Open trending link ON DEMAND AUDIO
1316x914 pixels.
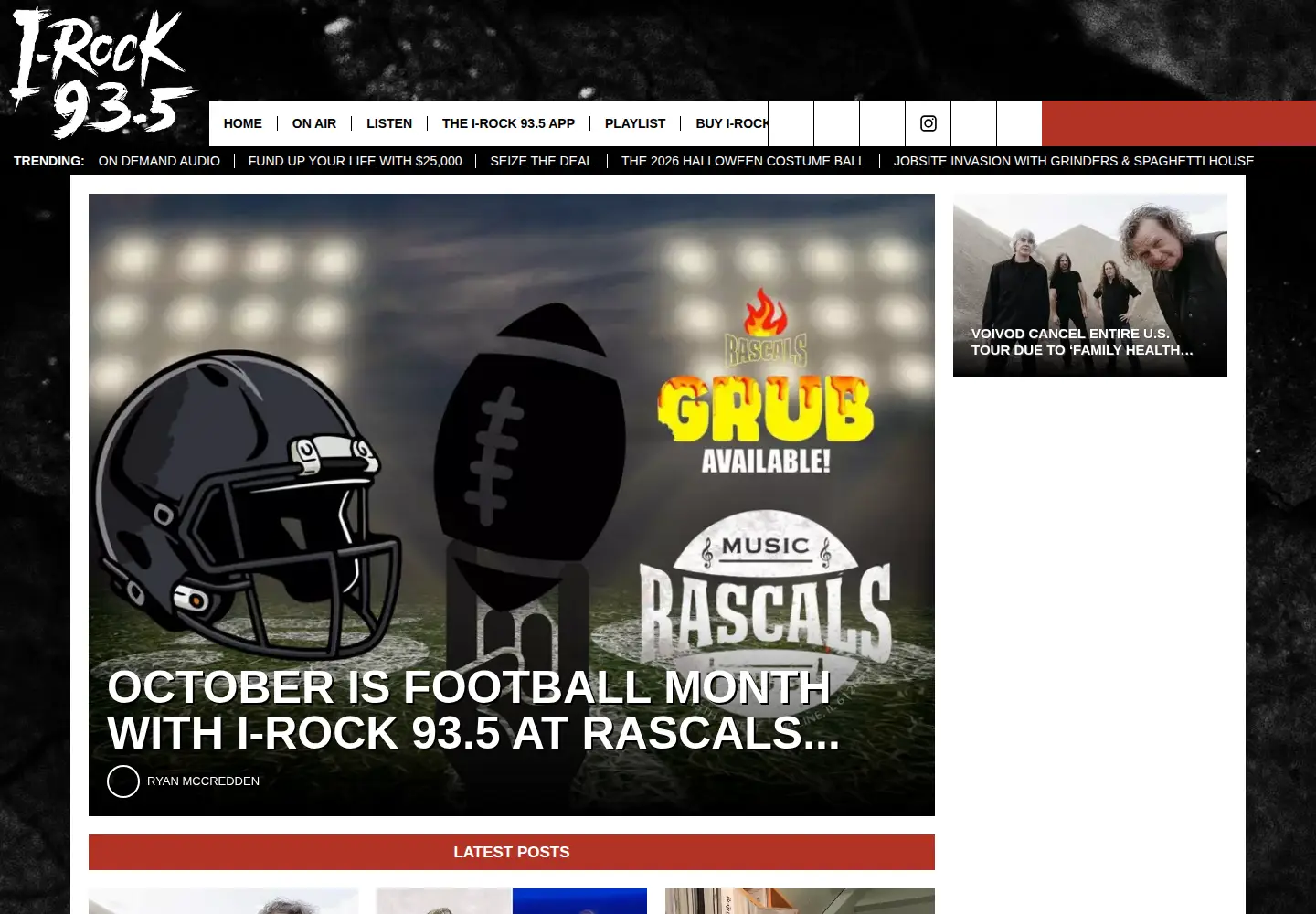tap(159, 161)
